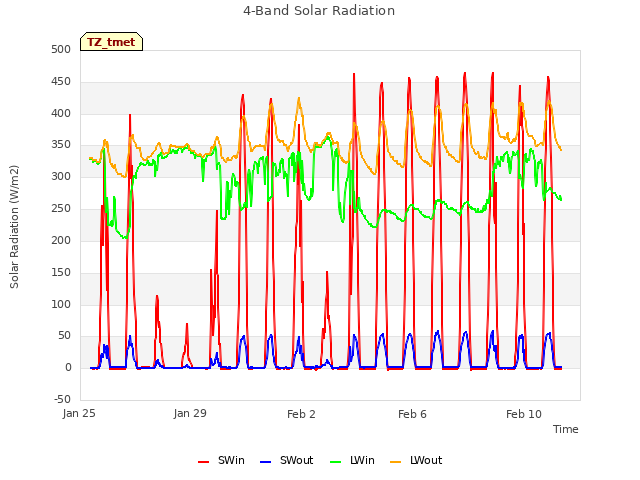Click the 400 y-axis tick label
This screenshot has height=480, width=640.
[x=61, y=113]
